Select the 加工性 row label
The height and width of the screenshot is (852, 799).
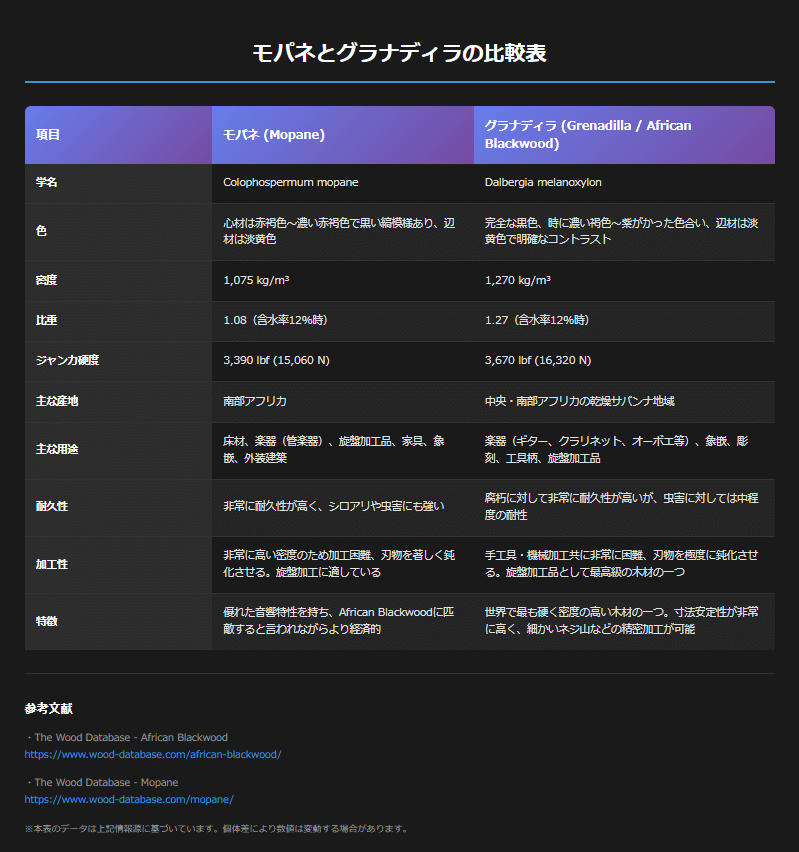[x=52, y=564]
